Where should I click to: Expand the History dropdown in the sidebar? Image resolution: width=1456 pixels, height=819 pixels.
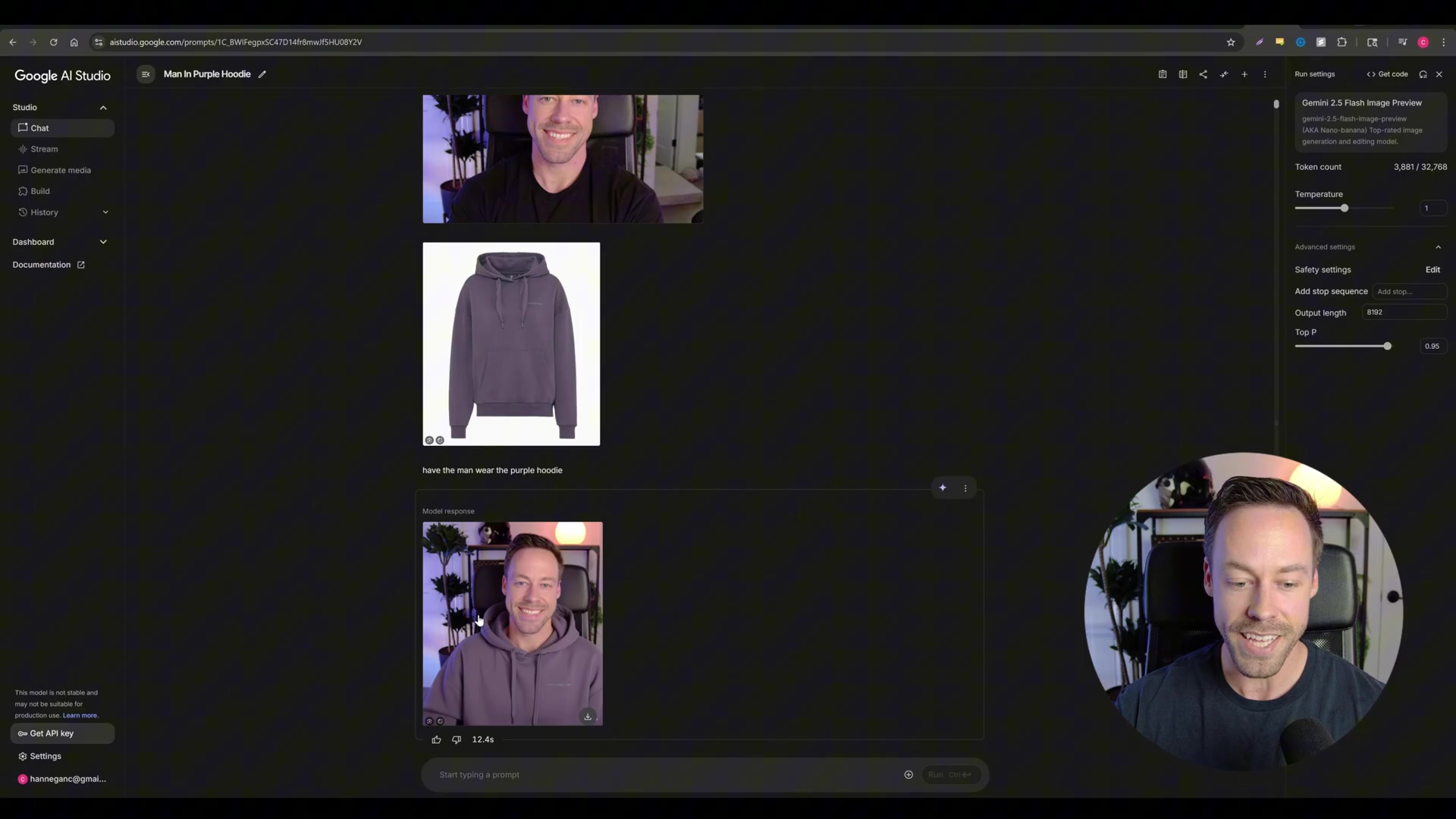coord(105,212)
